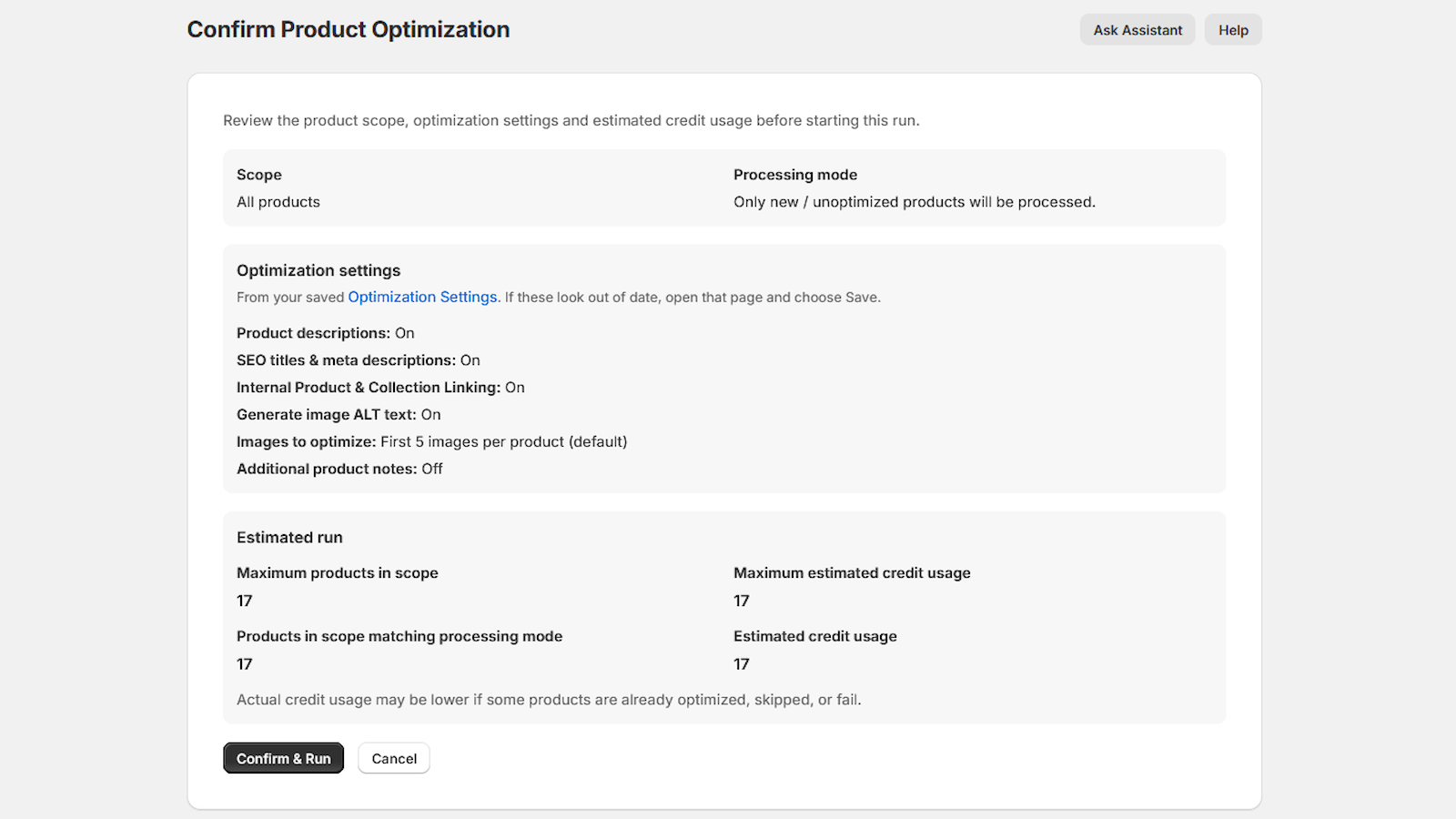Click the 'Review the product scope' intro sentence

(571, 120)
